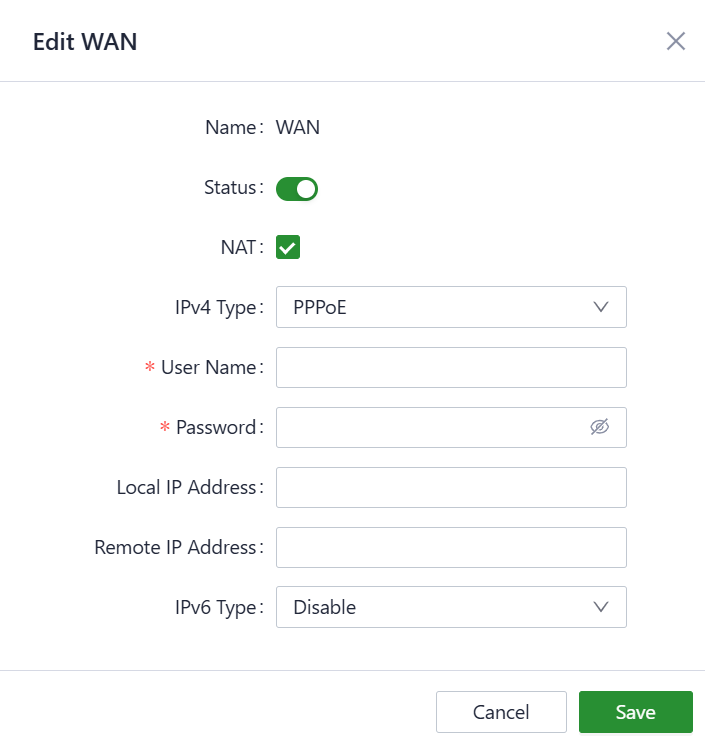Uncheck the NAT checkbox
The height and width of the screenshot is (750, 705).
click(288, 247)
